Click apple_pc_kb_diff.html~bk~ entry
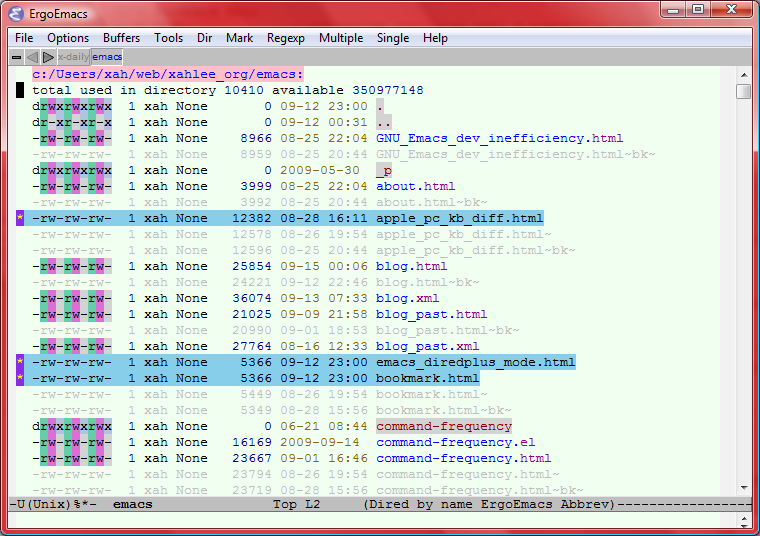Viewport: 760px width, 536px height. pyautogui.click(x=475, y=250)
